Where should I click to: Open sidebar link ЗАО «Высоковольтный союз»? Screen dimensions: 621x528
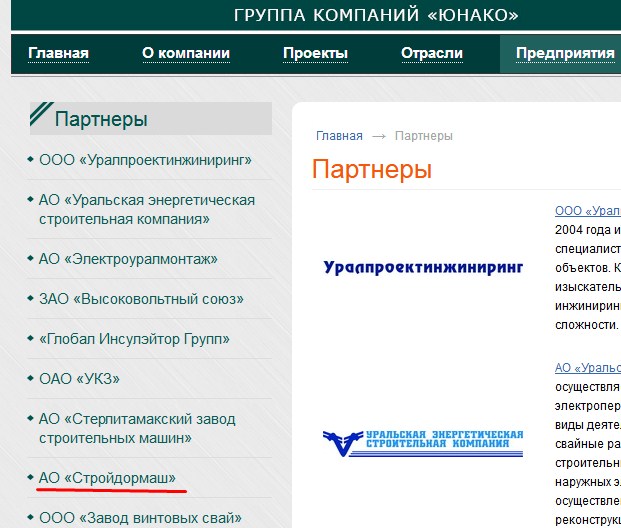[141, 299]
